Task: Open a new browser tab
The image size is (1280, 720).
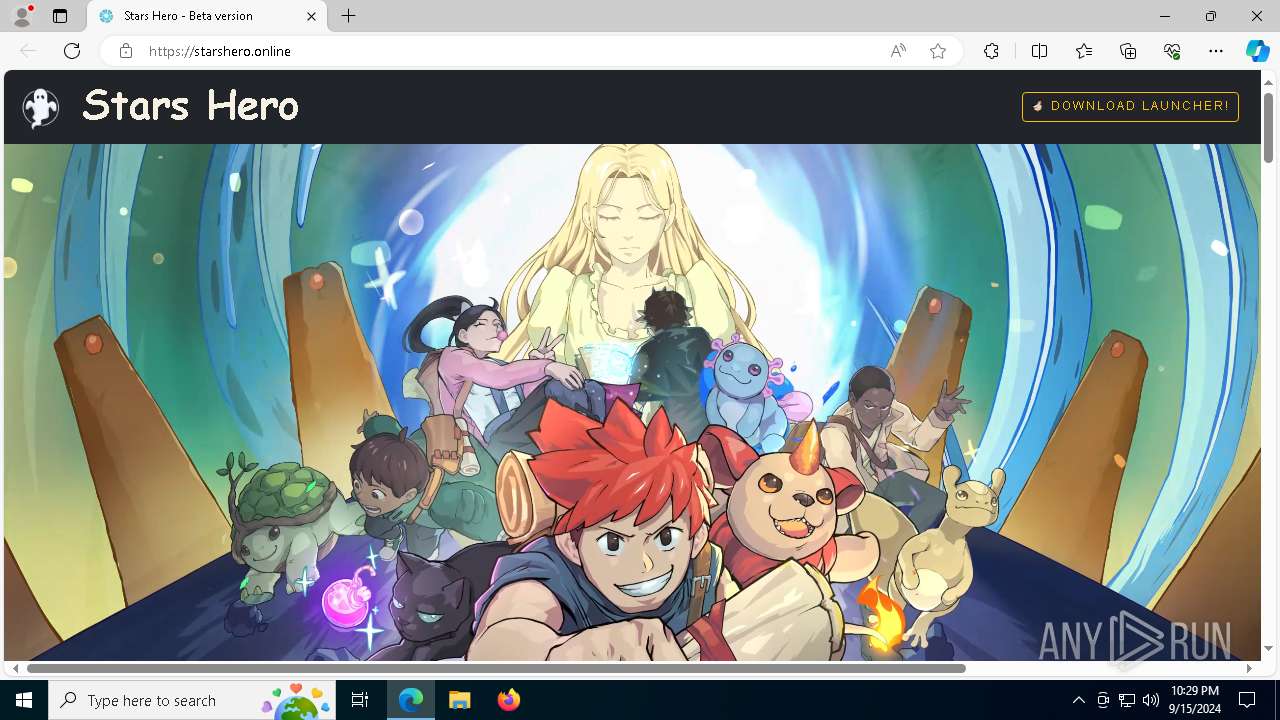Action: [348, 16]
